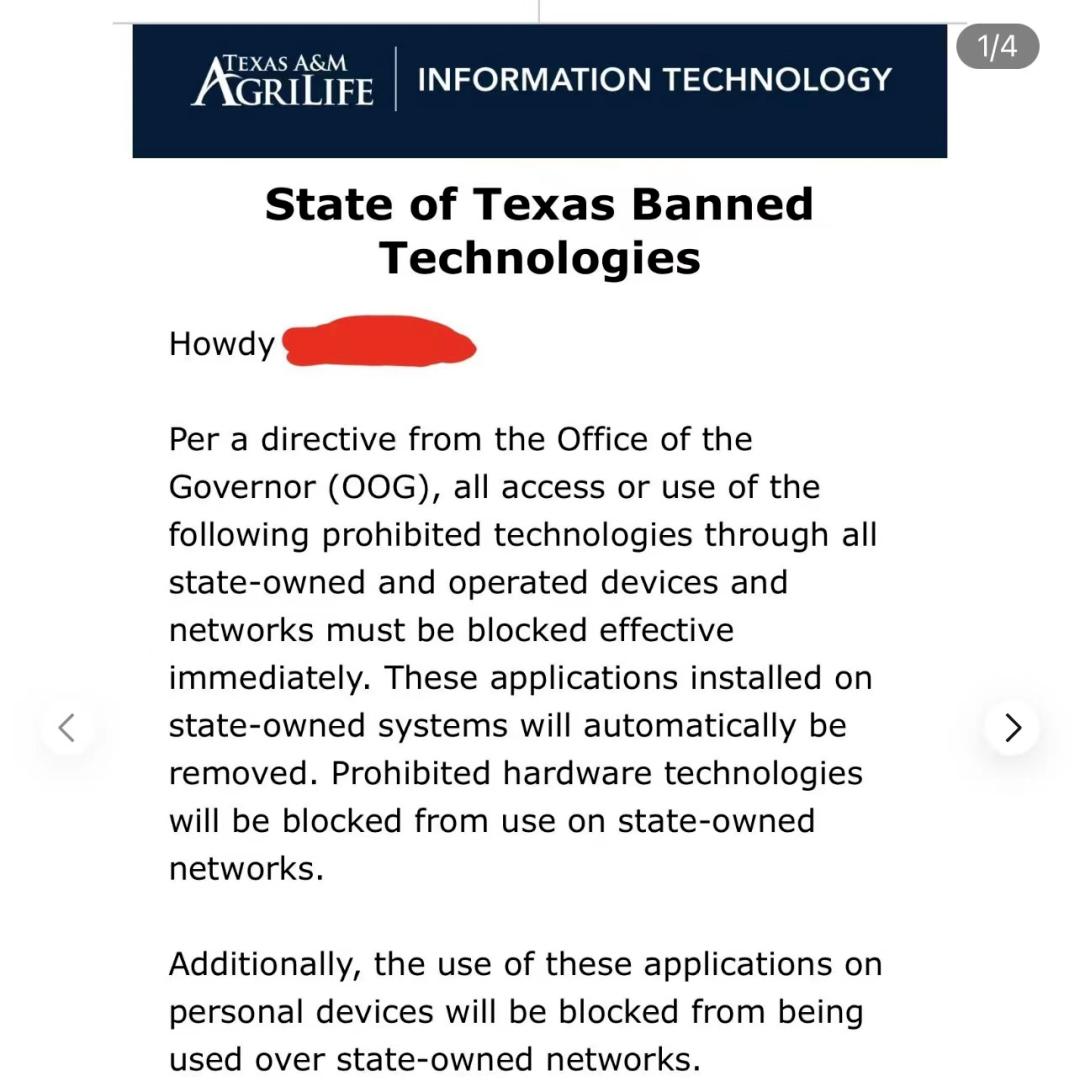Click the red redacted name scribble

[x=379, y=341]
